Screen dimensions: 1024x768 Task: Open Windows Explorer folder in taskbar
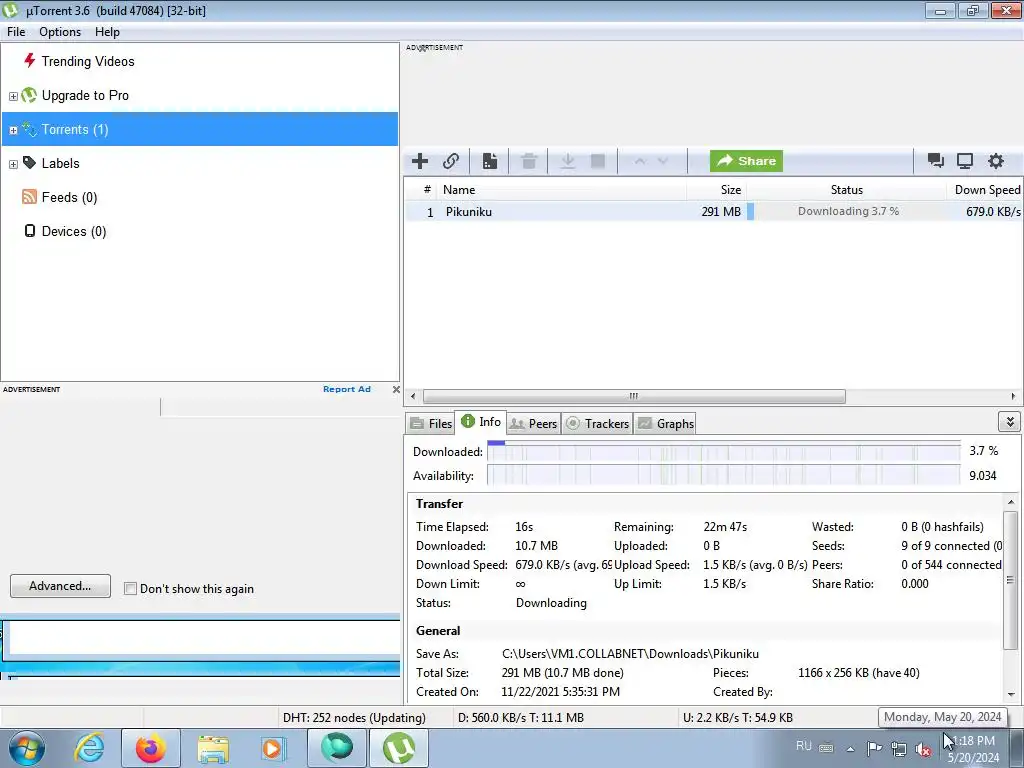tap(213, 748)
